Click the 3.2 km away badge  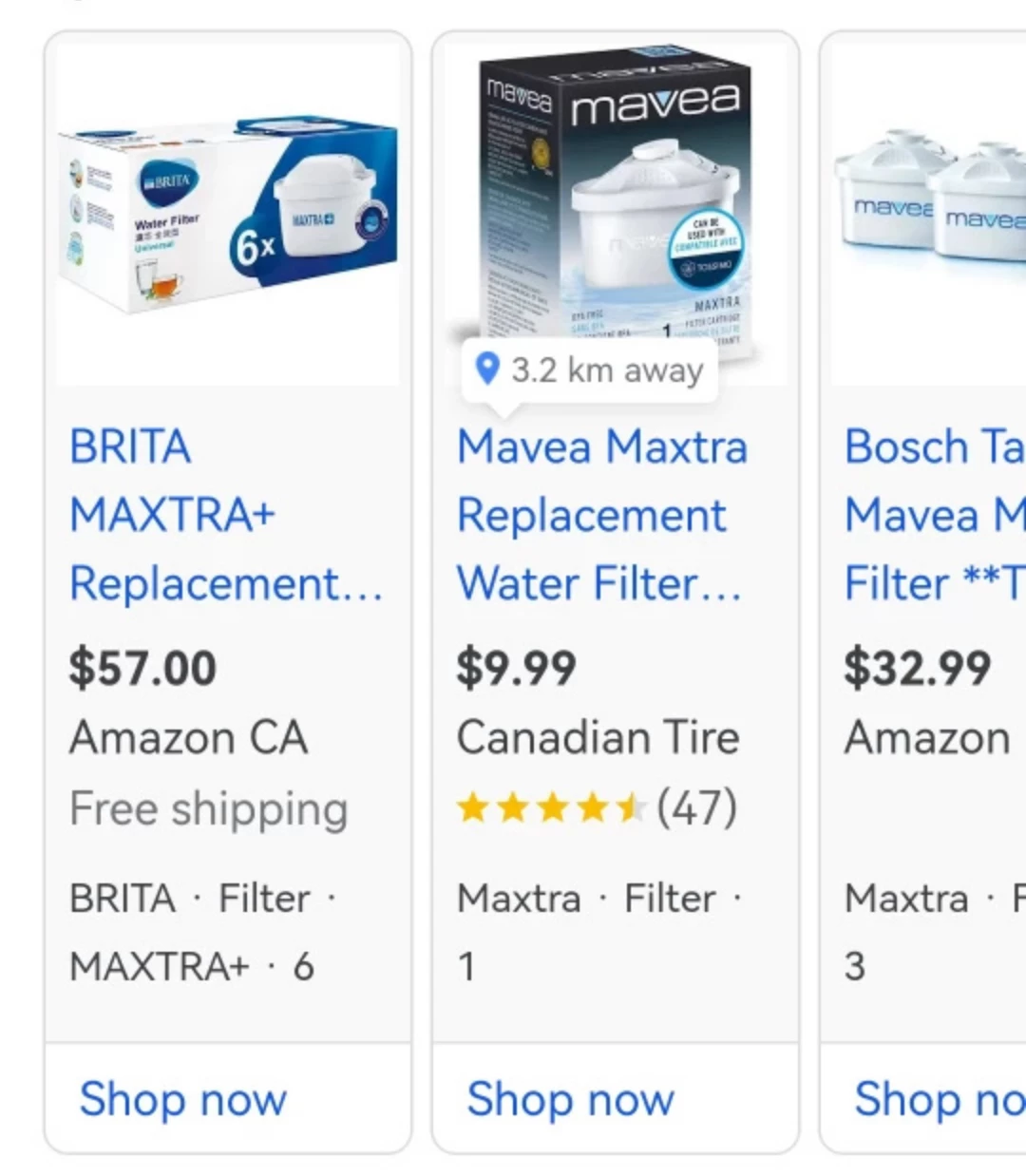[x=589, y=370]
